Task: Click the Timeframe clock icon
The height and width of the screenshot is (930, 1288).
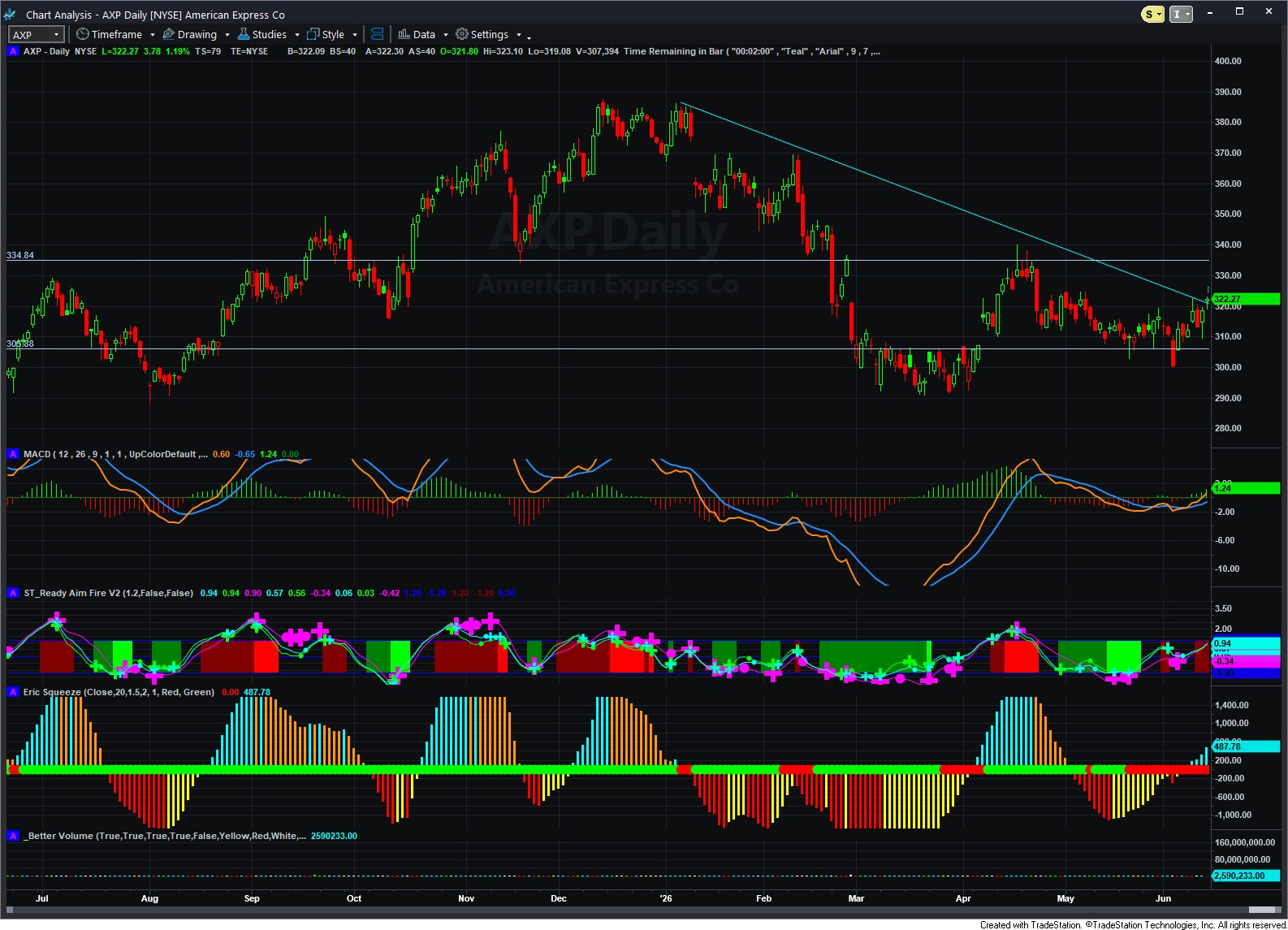Action: pyautogui.click(x=82, y=34)
